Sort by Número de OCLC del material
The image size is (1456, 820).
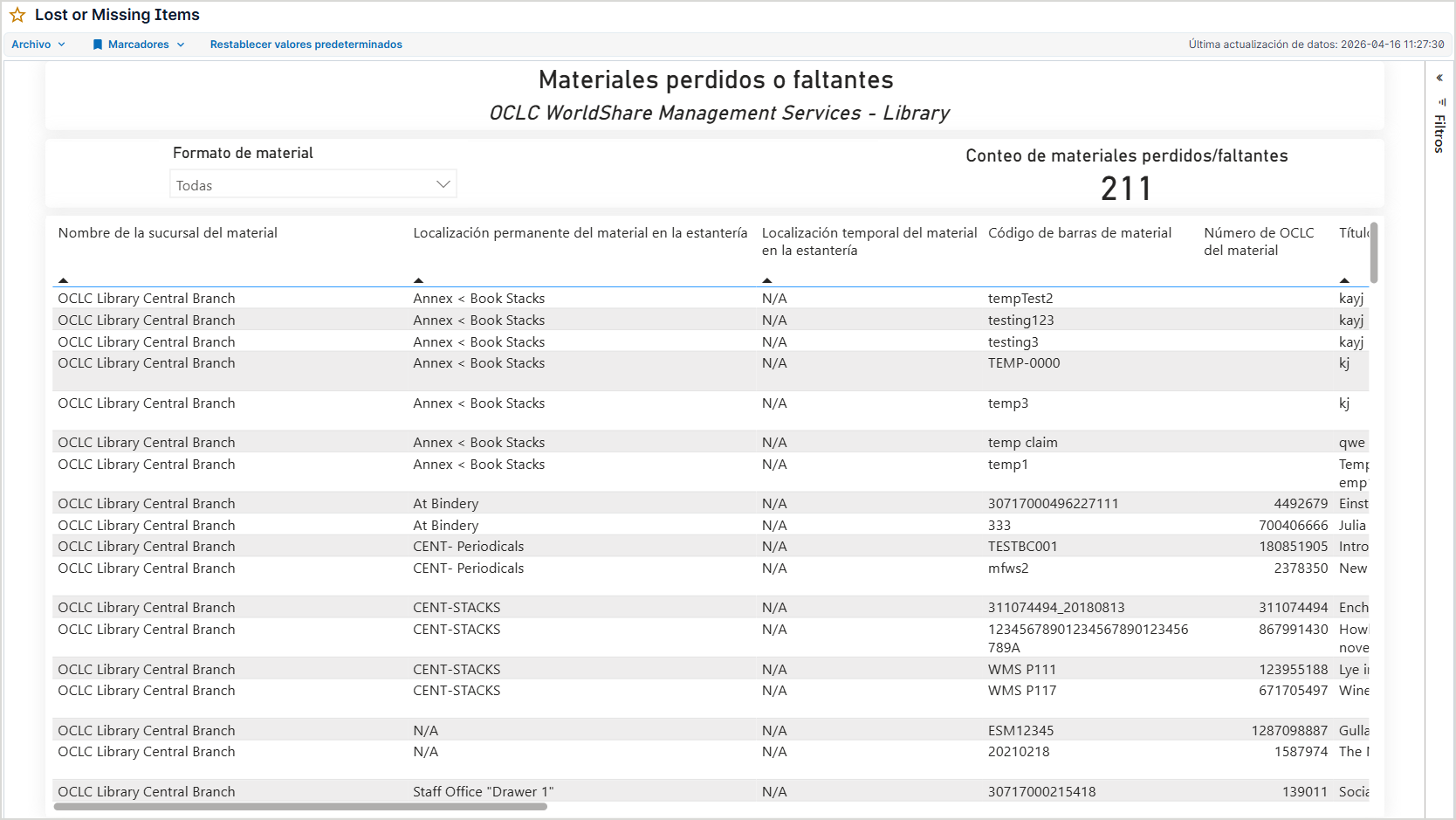click(x=1259, y=242)
